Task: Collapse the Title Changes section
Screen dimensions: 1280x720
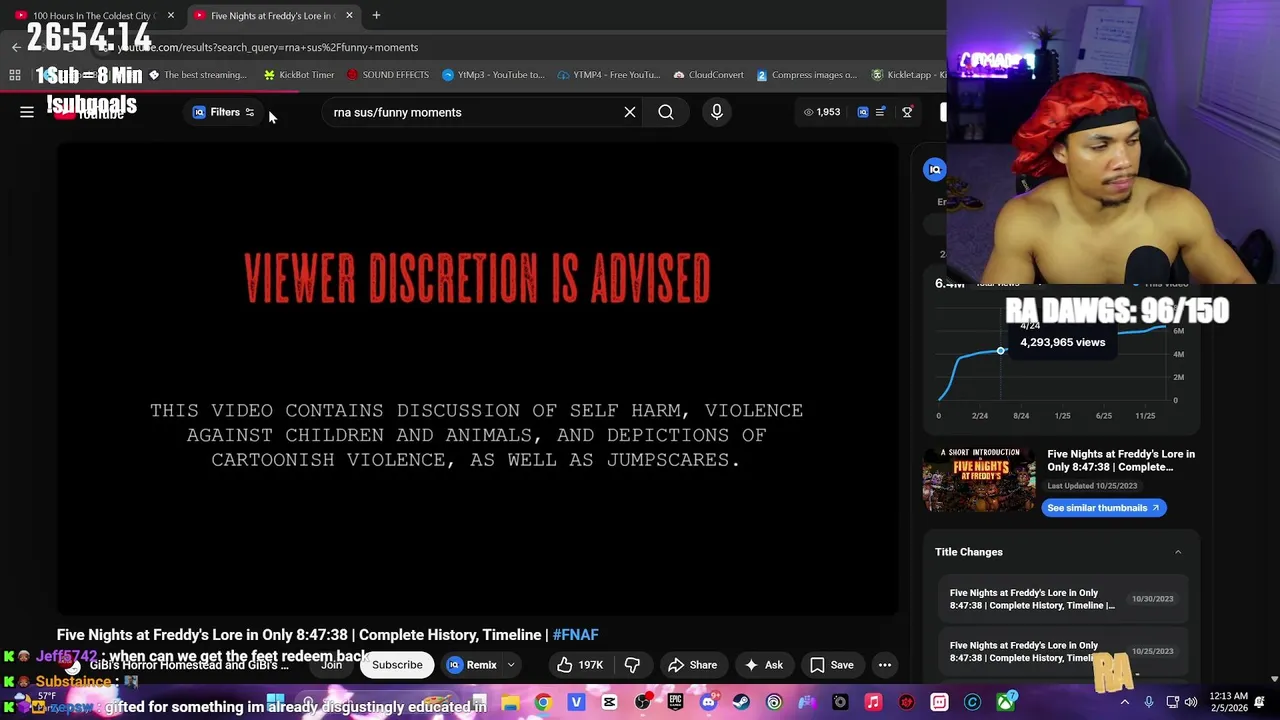Action: coord(1178,552)
